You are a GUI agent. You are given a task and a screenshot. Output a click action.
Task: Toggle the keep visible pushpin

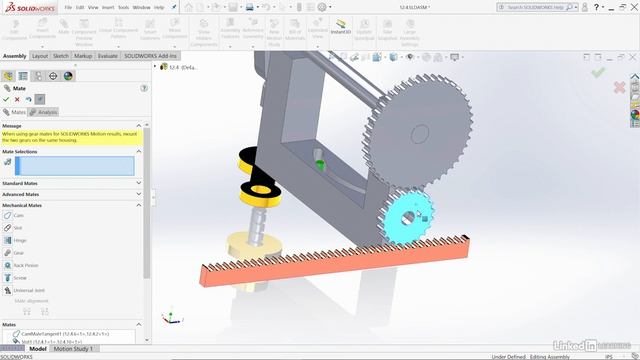(40, 99)
